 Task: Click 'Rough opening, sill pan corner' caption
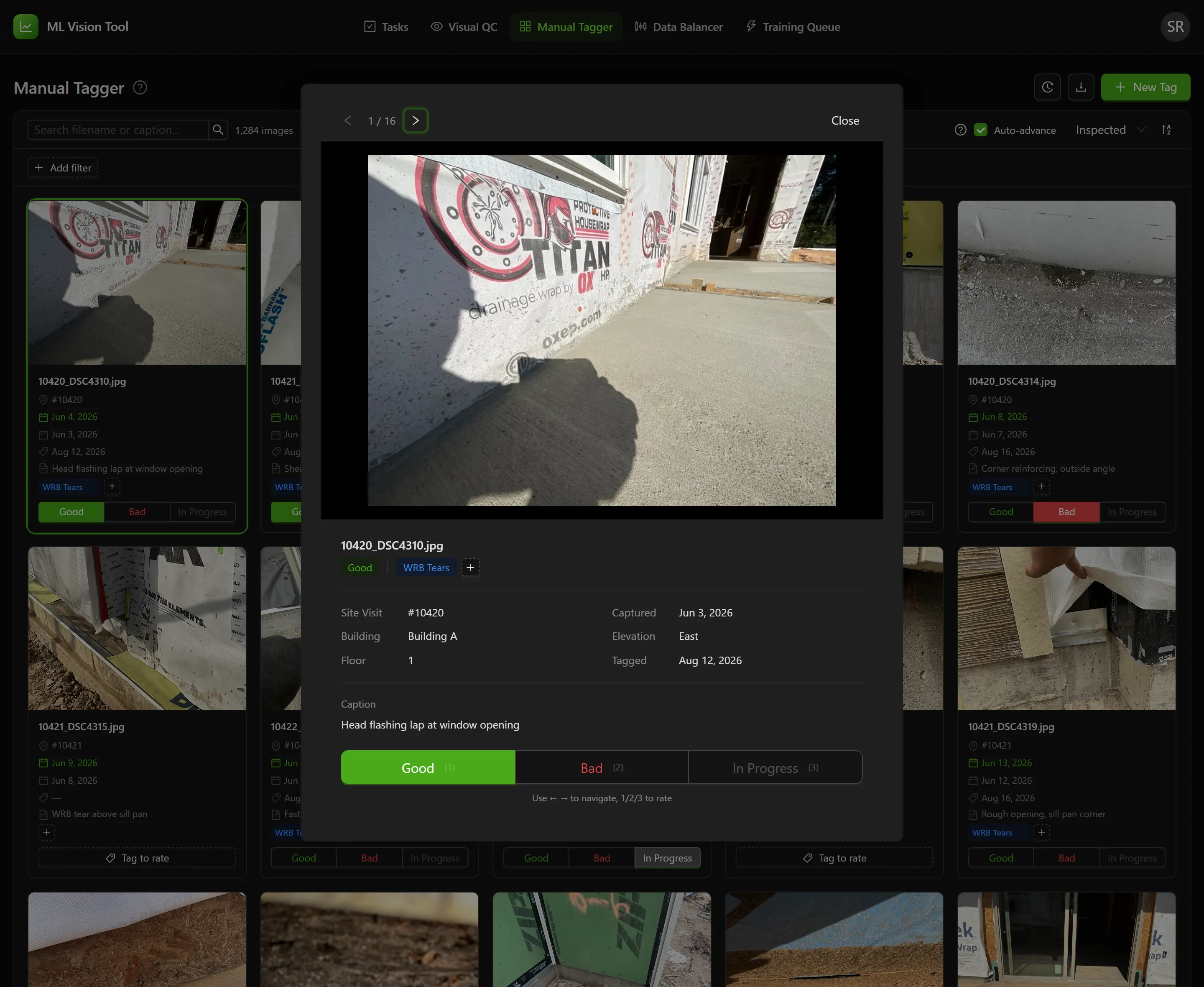click(x=1043, y=814)
